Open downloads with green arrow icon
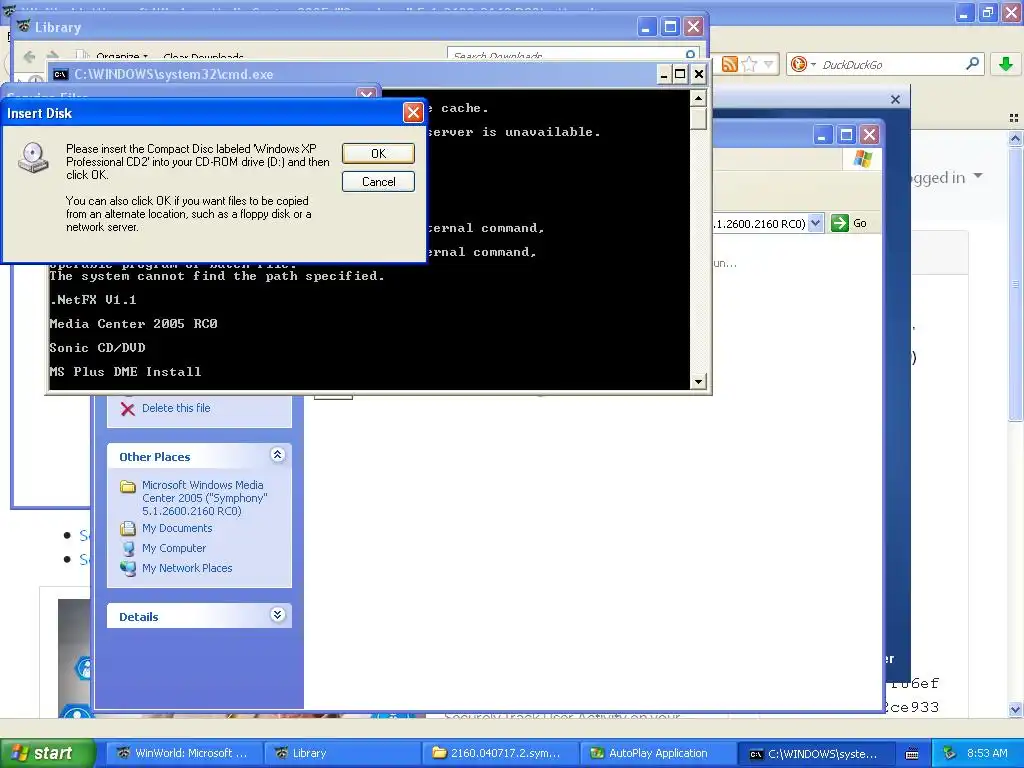Image resolution: width=1024 pixels, height=768 pixels. click(x=1006, y=64)
